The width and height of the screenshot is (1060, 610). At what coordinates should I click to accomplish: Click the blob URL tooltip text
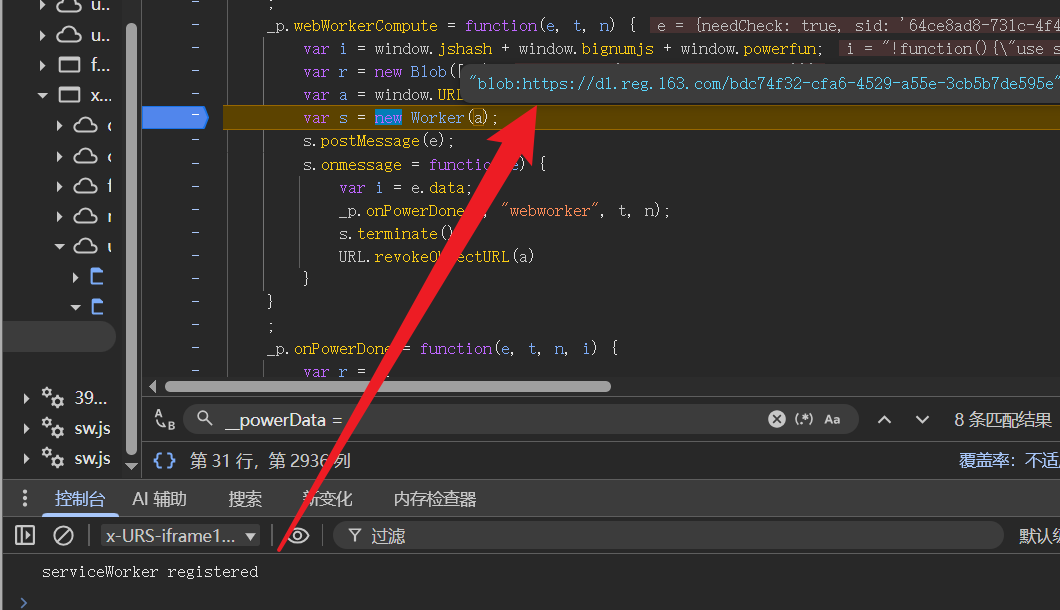[764, 84]
